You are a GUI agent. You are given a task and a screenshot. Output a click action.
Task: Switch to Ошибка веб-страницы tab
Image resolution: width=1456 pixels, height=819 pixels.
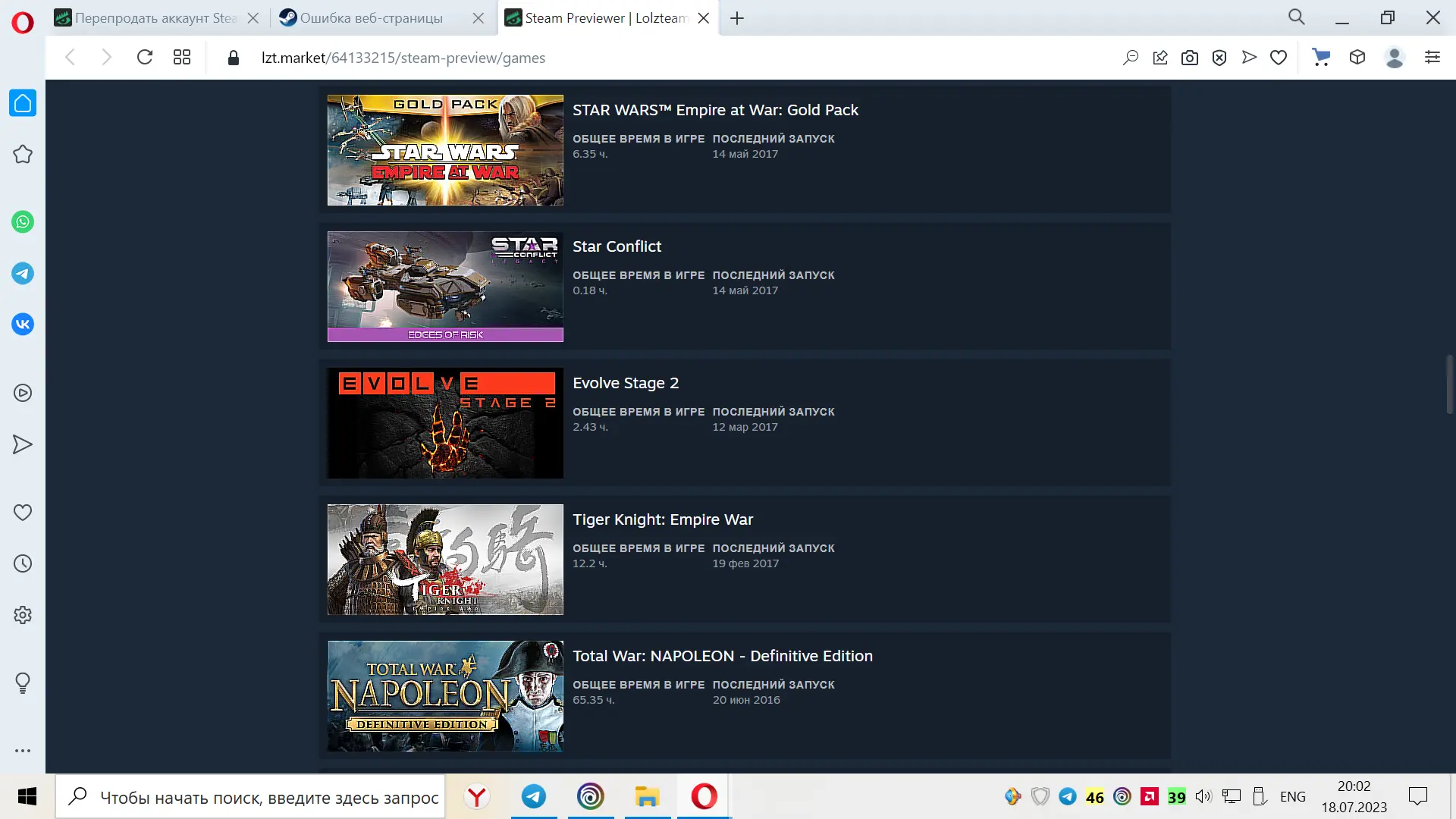(x=371, y=18)
